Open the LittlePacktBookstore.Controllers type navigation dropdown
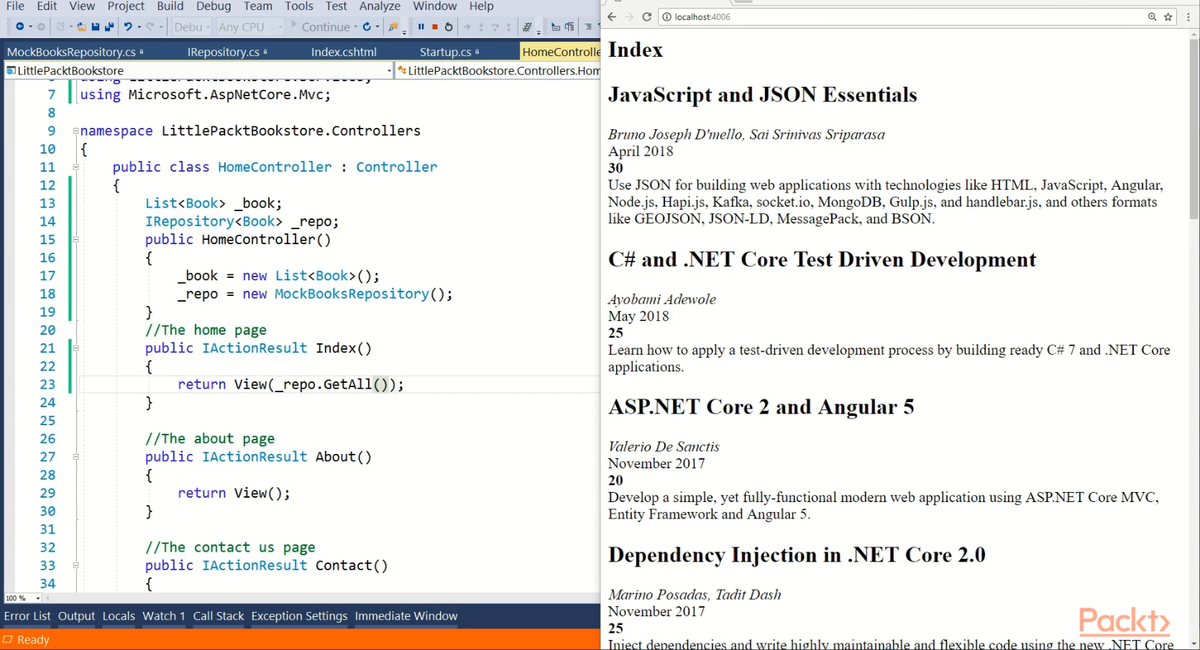The height and width of the screenshot is (650, 1200). click(x=498, y=71)
